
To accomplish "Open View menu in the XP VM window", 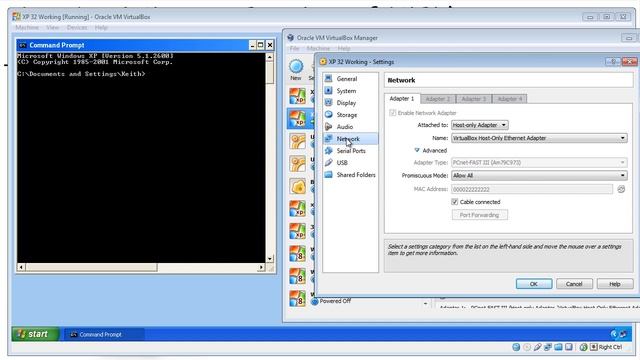I will [x=53, y=27].
